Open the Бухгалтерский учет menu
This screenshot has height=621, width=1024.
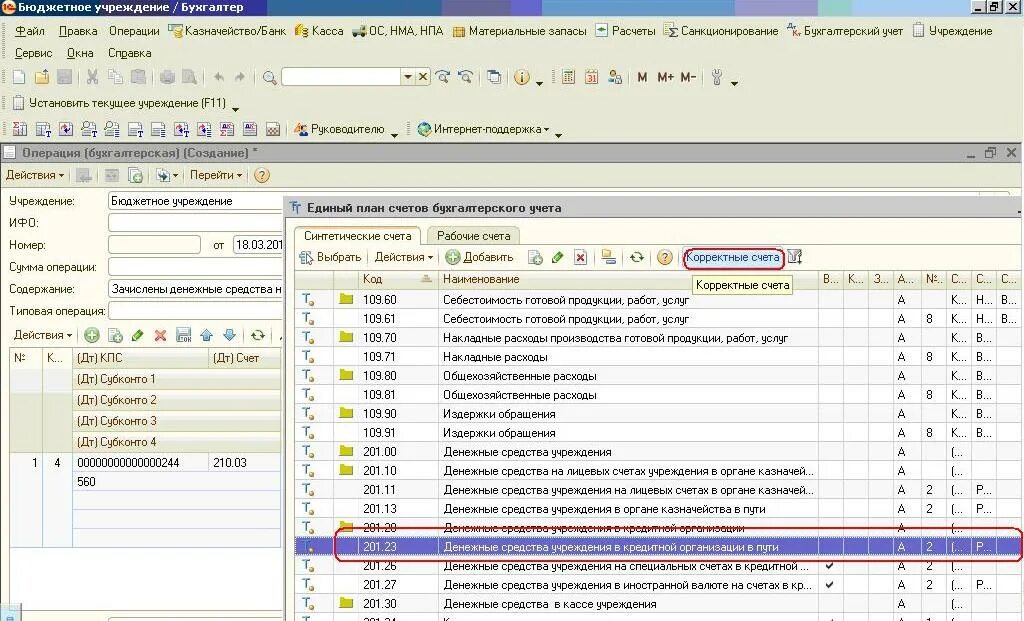coord(845,31)
